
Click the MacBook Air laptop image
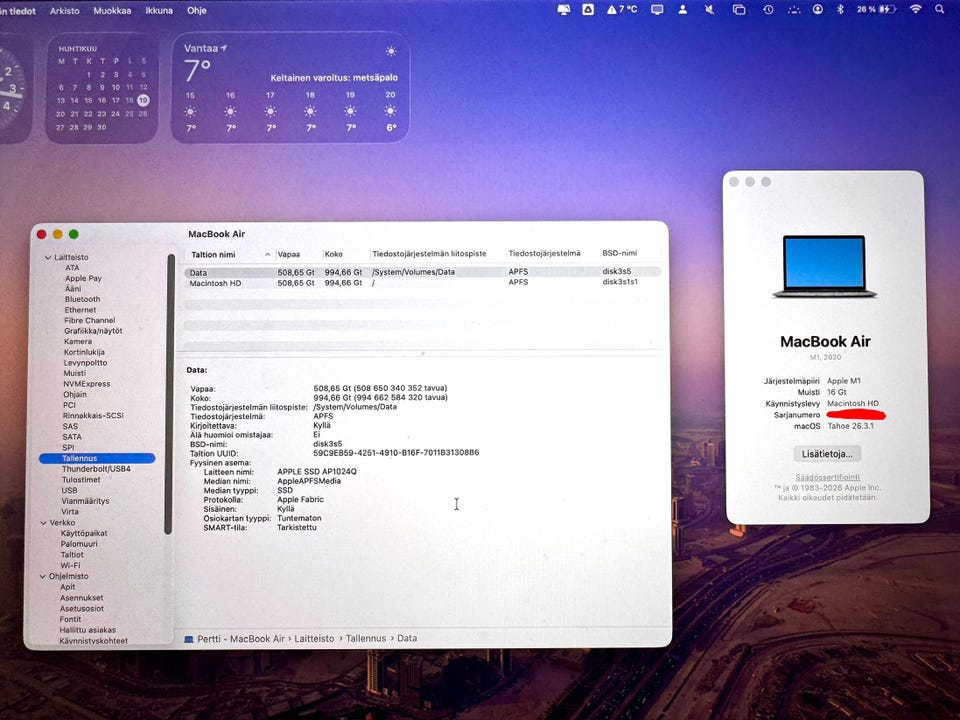tap(825, 266)
